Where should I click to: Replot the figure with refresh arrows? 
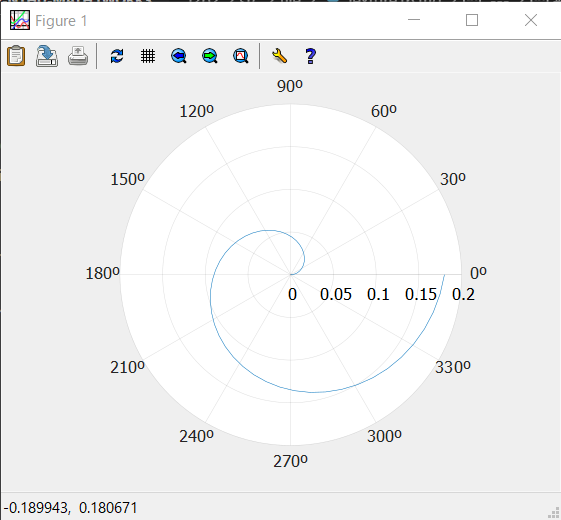pos(117,56)
